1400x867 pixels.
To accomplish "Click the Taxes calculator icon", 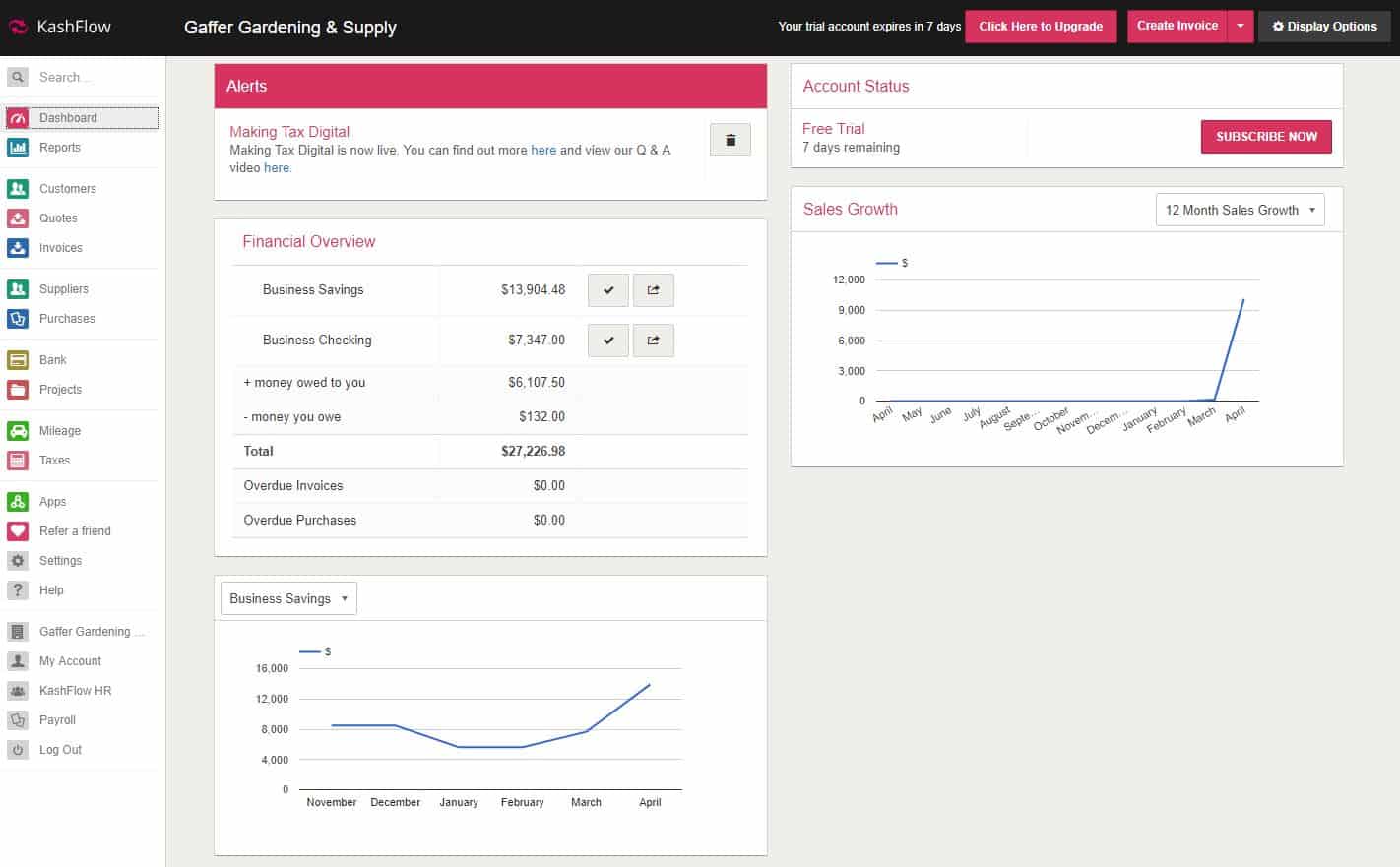I will 18,461.
